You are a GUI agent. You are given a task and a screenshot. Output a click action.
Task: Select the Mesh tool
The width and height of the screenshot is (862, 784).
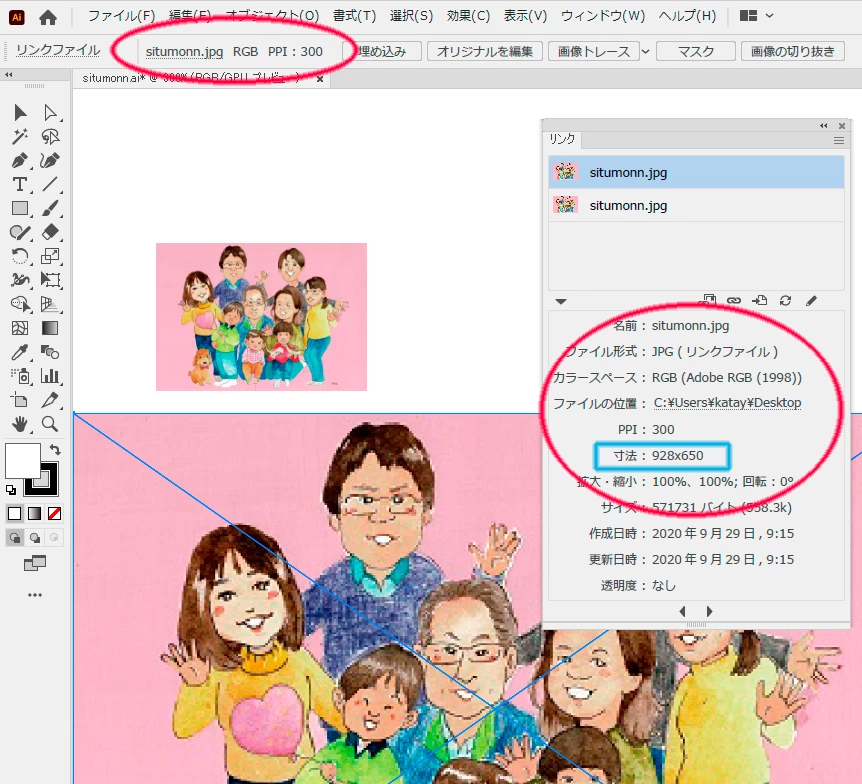[20, 328]
